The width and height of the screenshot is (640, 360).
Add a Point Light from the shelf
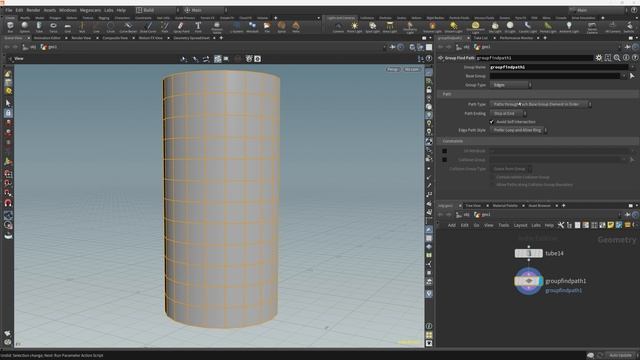click(x=354, y=27)
